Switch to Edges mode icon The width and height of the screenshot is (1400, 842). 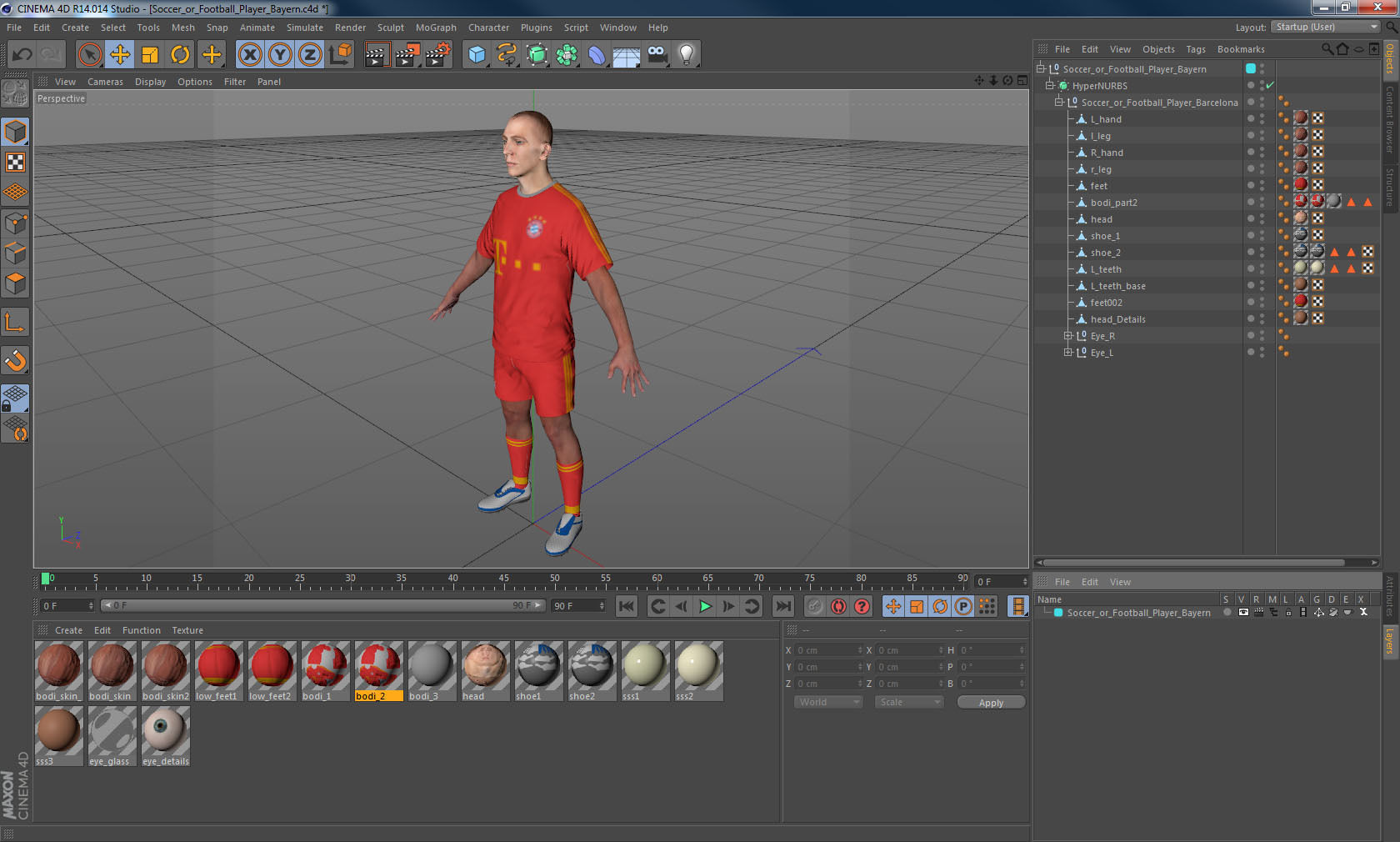[15, 253]
